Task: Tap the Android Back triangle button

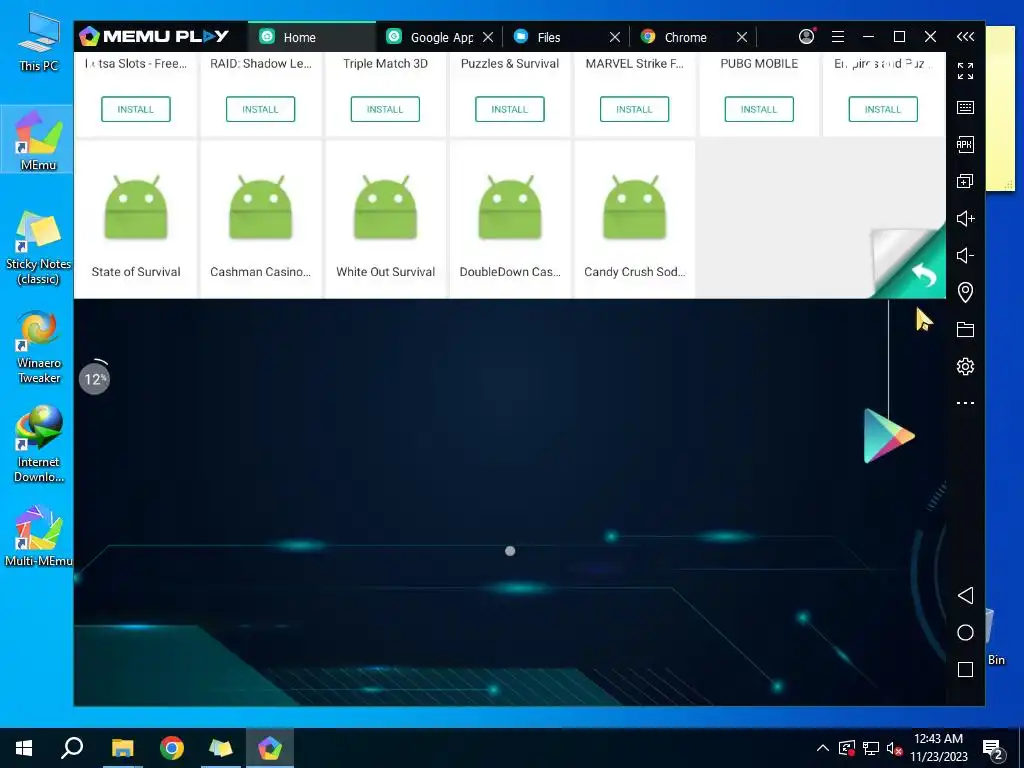Action: coord(965,595)
